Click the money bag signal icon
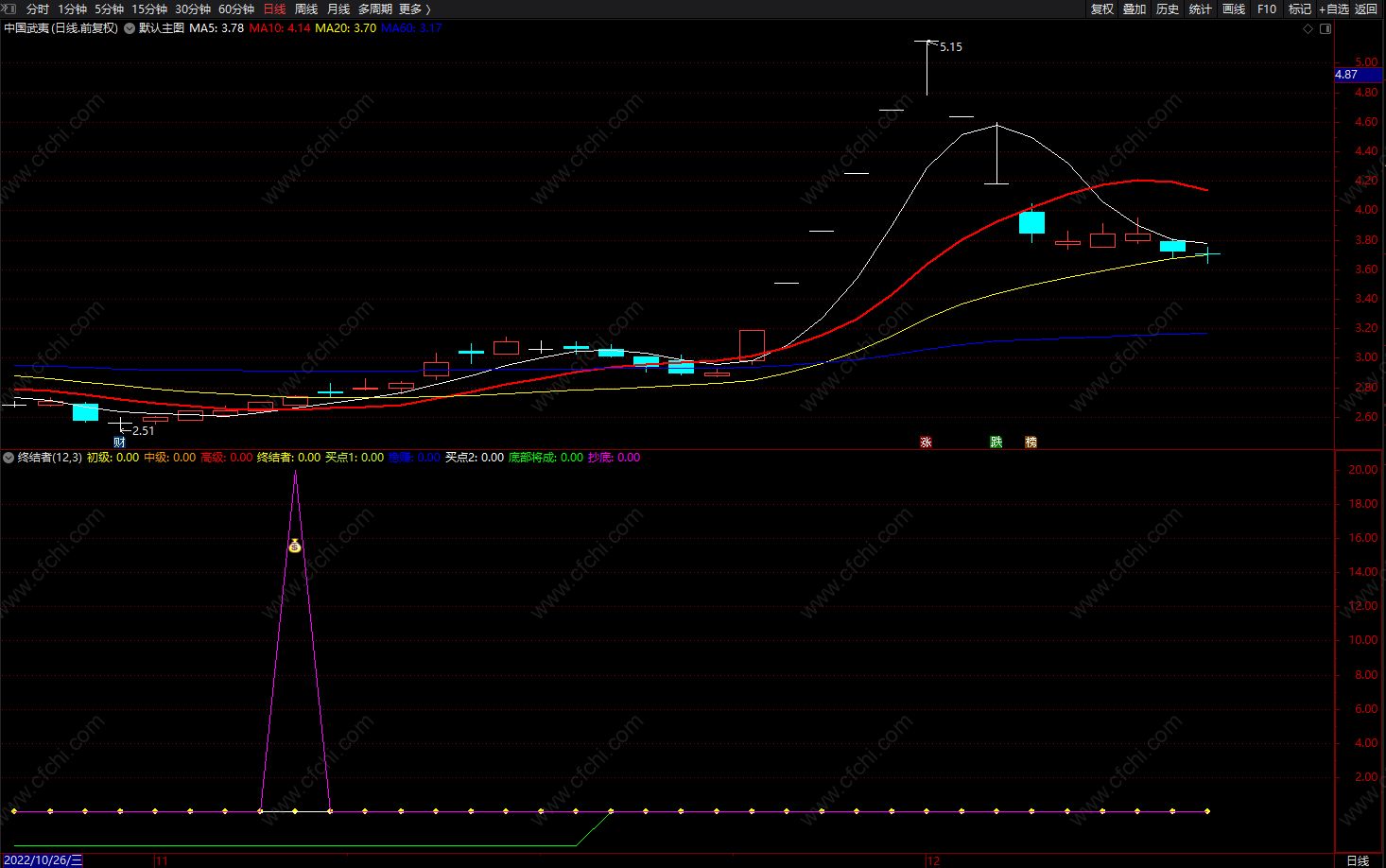The height and width of the screenshot is (868, 1386). click(x=295, y=546)
